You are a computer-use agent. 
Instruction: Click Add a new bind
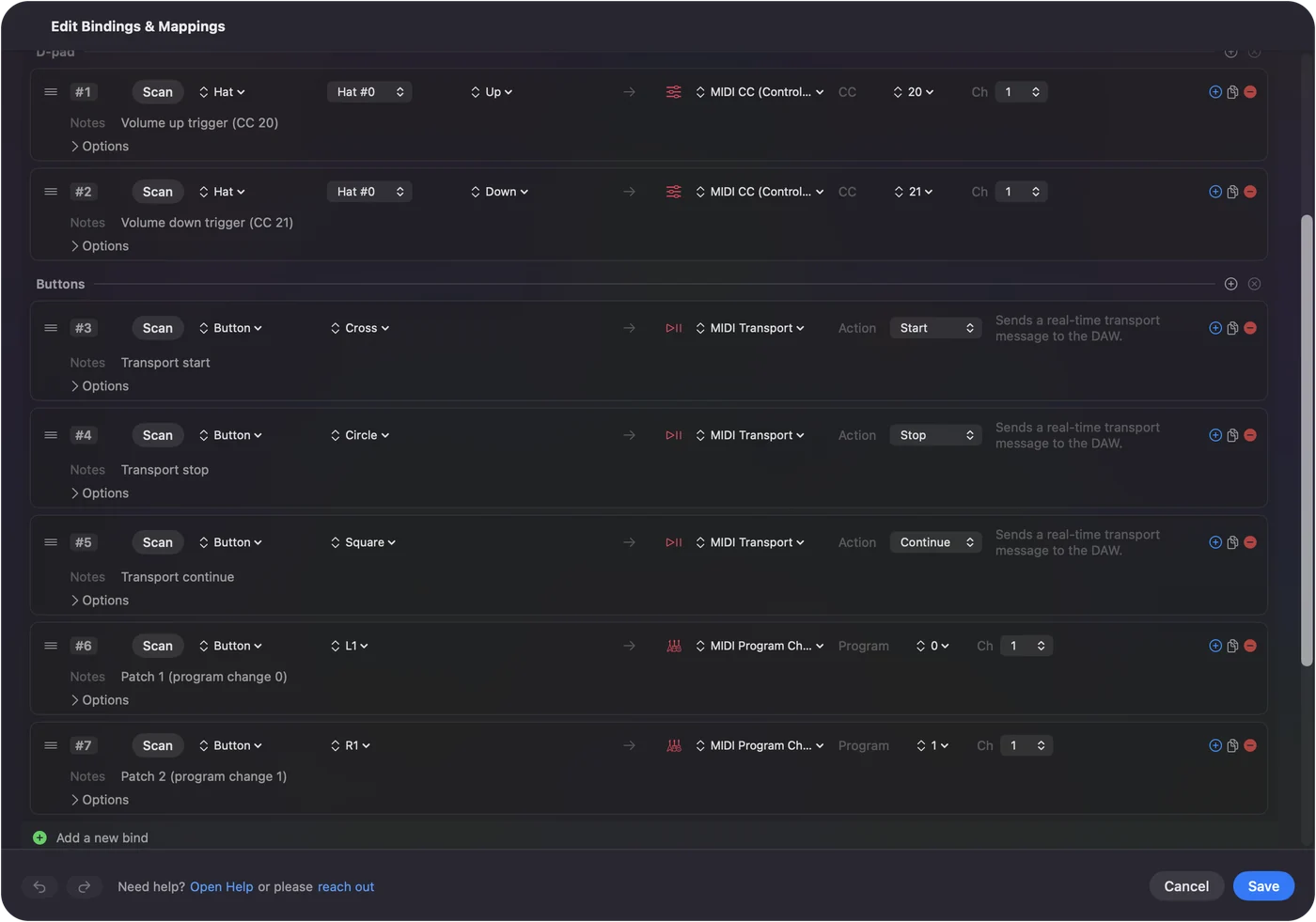tap(102, 837)
